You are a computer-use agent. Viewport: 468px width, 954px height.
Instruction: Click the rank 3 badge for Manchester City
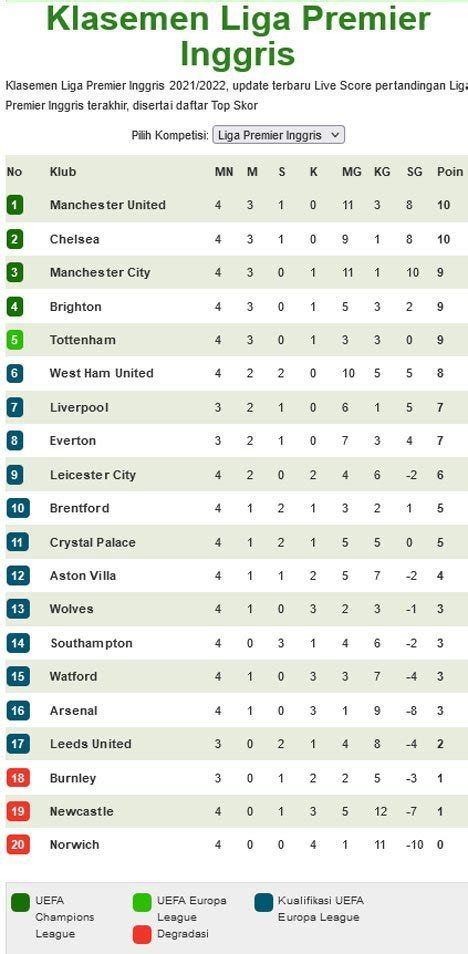(15, 273)
